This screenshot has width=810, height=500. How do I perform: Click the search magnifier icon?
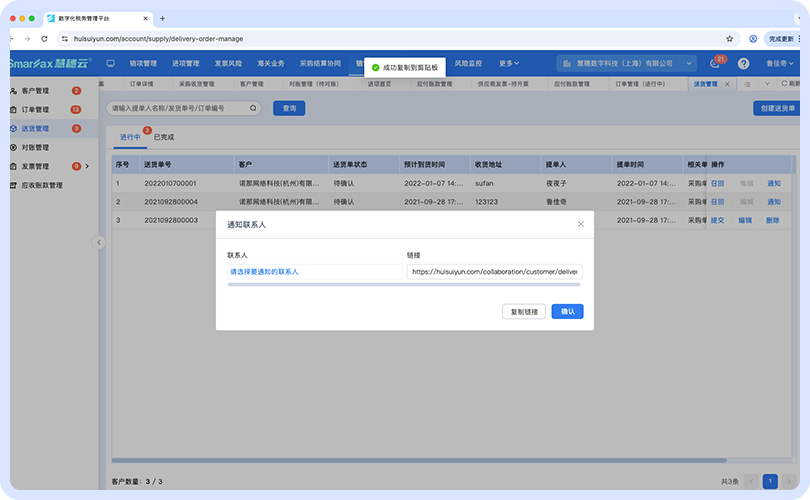[x=253, y=108]
